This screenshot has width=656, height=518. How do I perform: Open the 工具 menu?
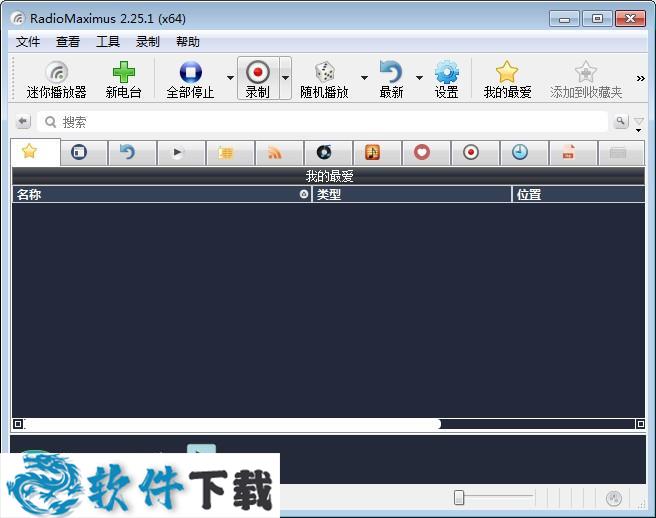108,41
